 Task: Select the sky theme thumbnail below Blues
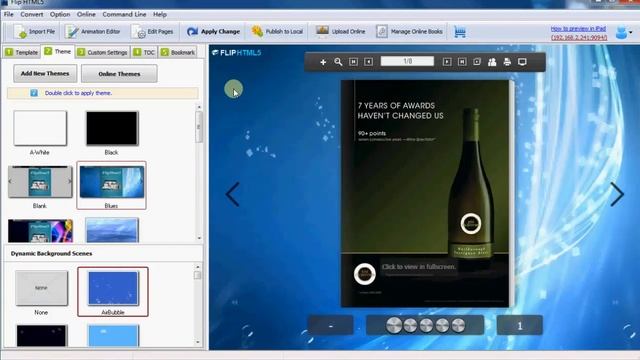[112, 230]
